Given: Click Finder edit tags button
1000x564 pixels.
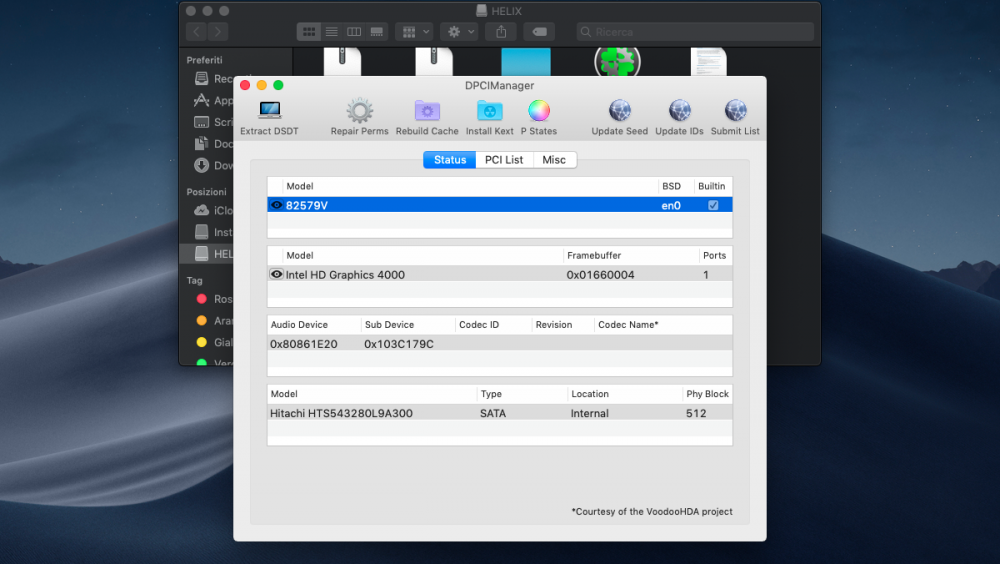Looking at the screenshot, I should (540, 31).
